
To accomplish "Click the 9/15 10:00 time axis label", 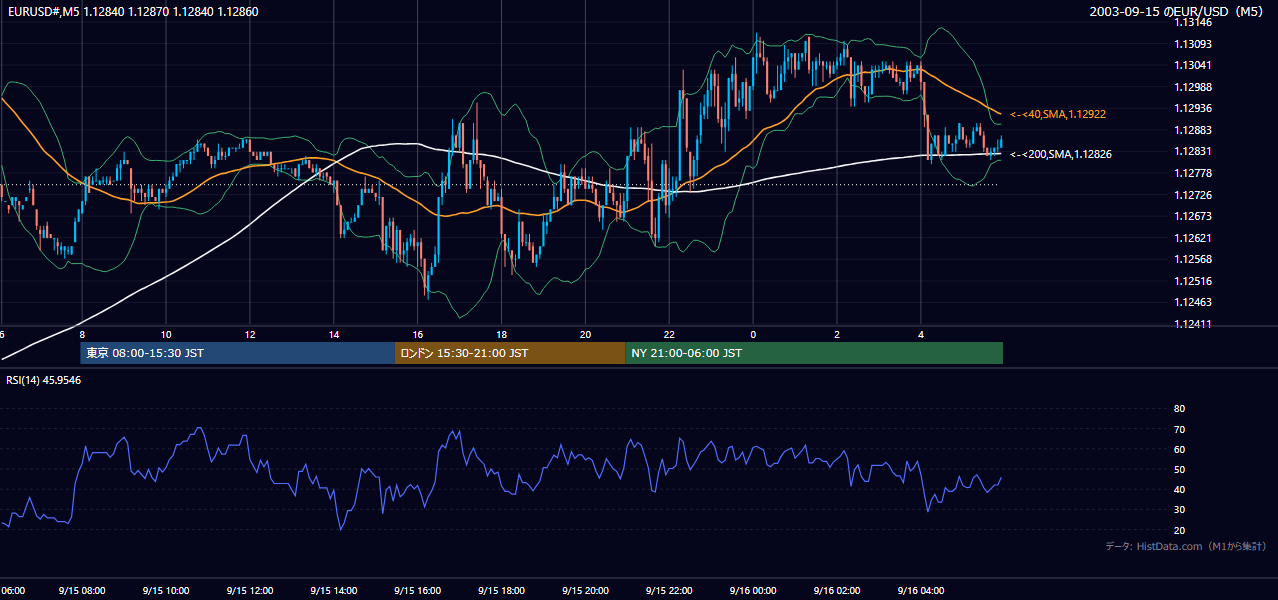I will coord(166,591).
